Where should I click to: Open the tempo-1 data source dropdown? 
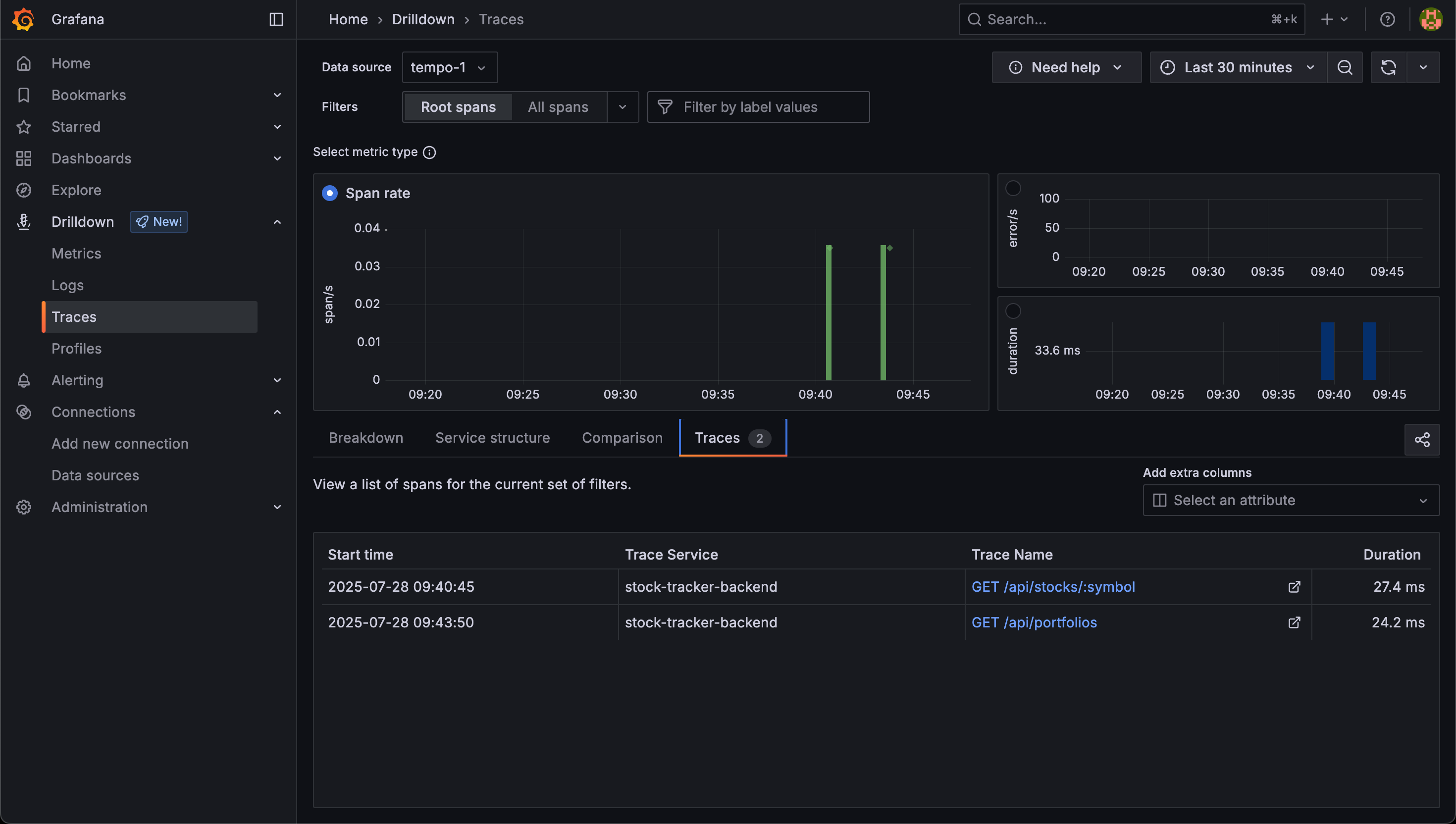(x=450, y=67)
